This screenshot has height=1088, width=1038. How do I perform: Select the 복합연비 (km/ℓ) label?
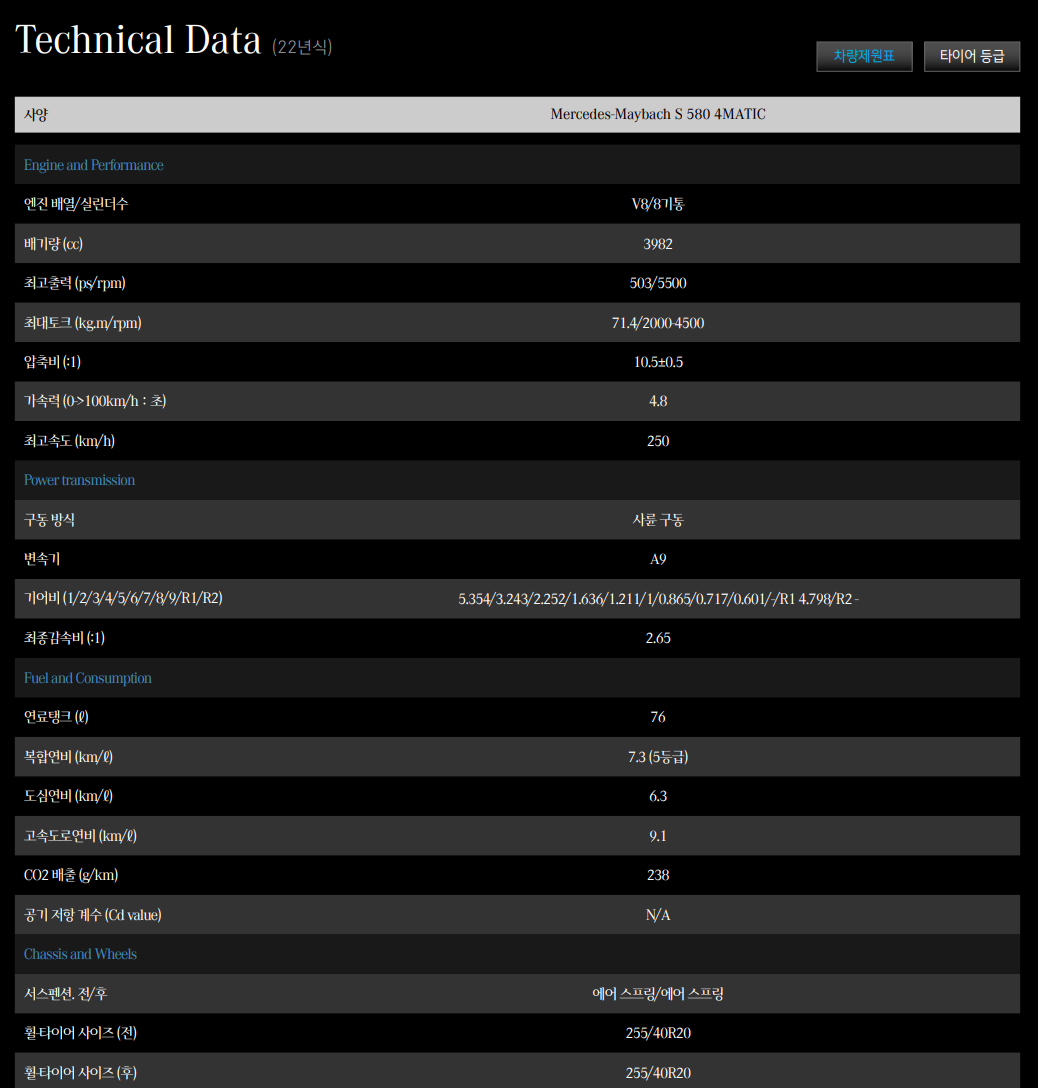(68, 756)
